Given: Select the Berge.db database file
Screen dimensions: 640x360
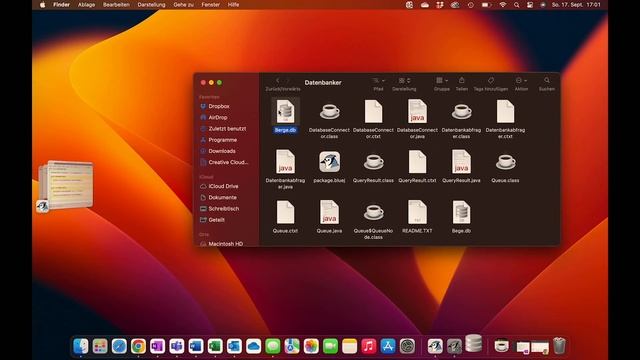Looking at the screenshot, I should point(285,111).
